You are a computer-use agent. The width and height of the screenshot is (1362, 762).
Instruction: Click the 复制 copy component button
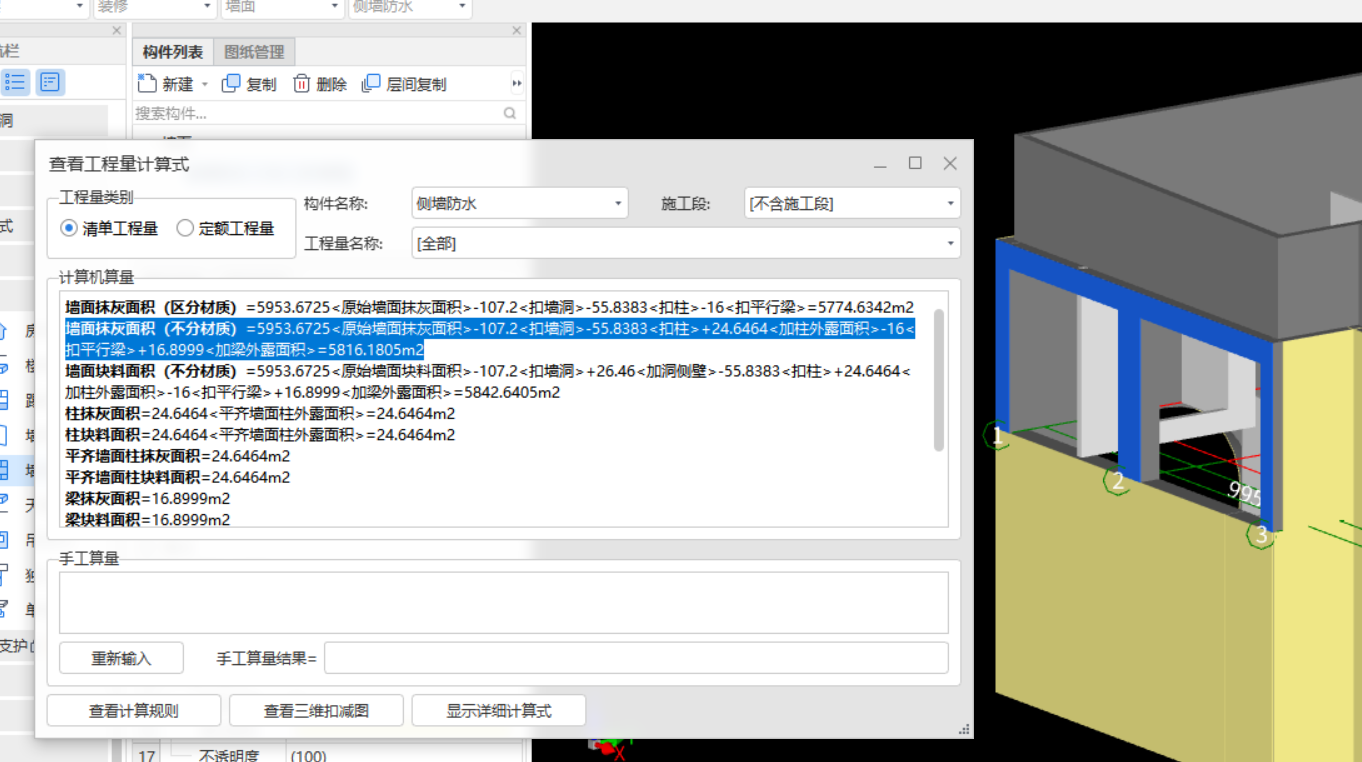[249, 84]
